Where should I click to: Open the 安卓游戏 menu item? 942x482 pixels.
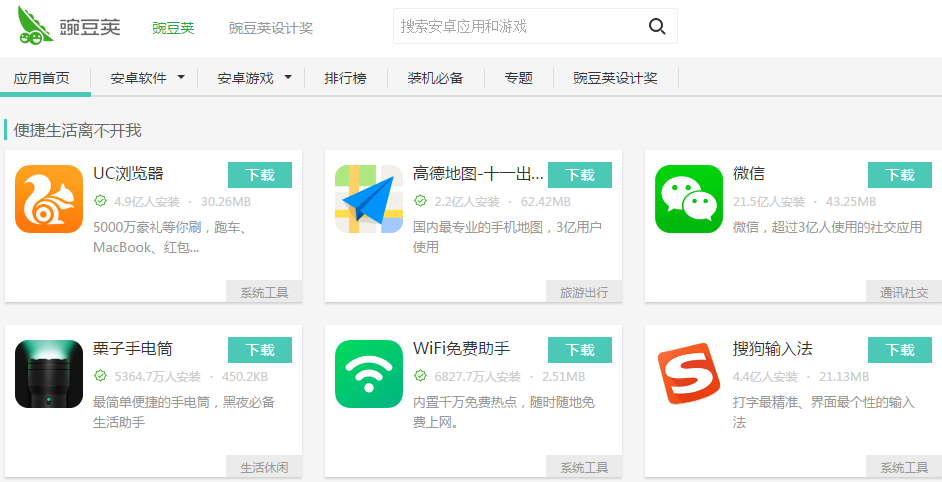[245, 78]
